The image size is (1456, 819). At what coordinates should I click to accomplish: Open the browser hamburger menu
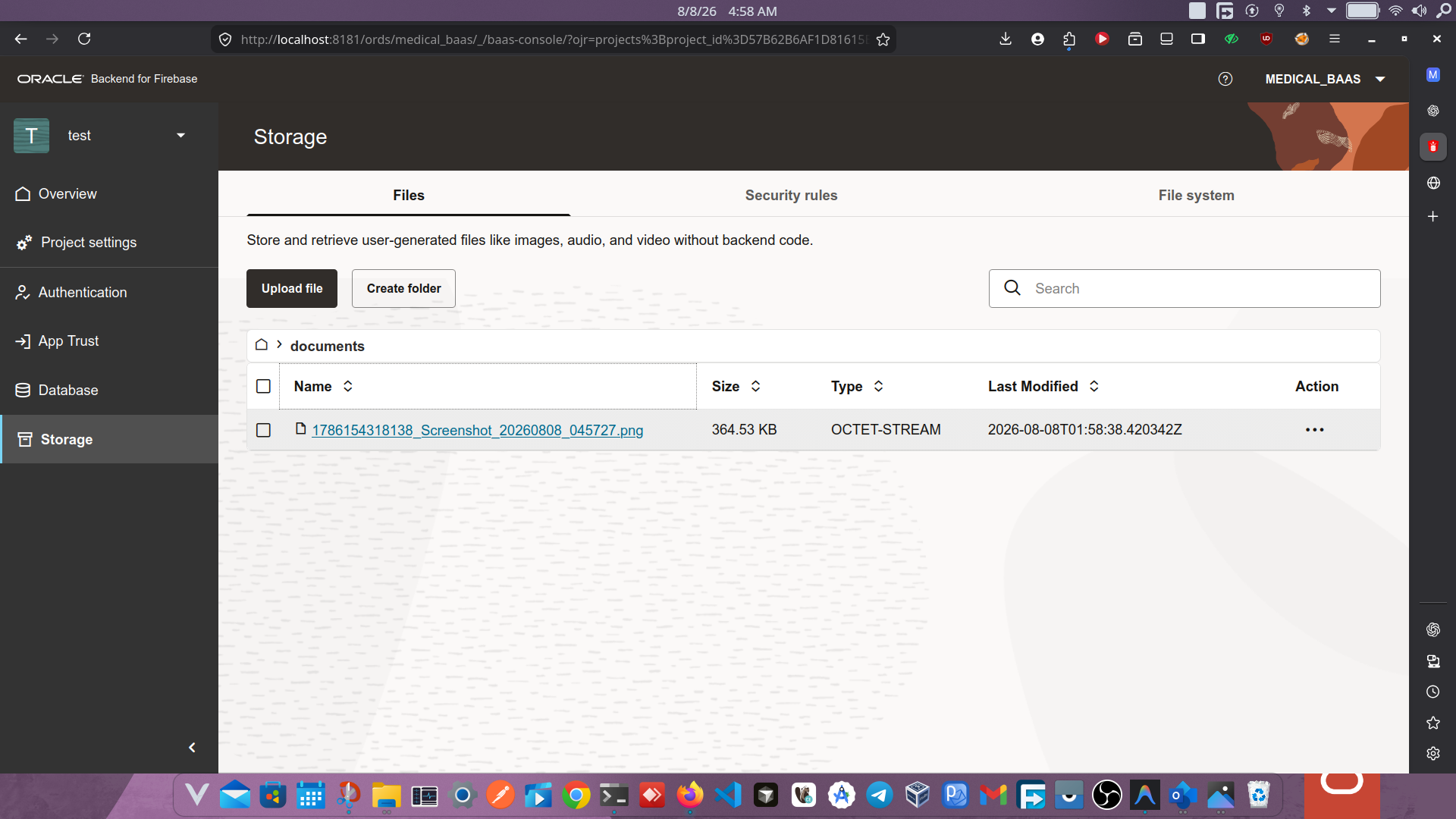1335,39
